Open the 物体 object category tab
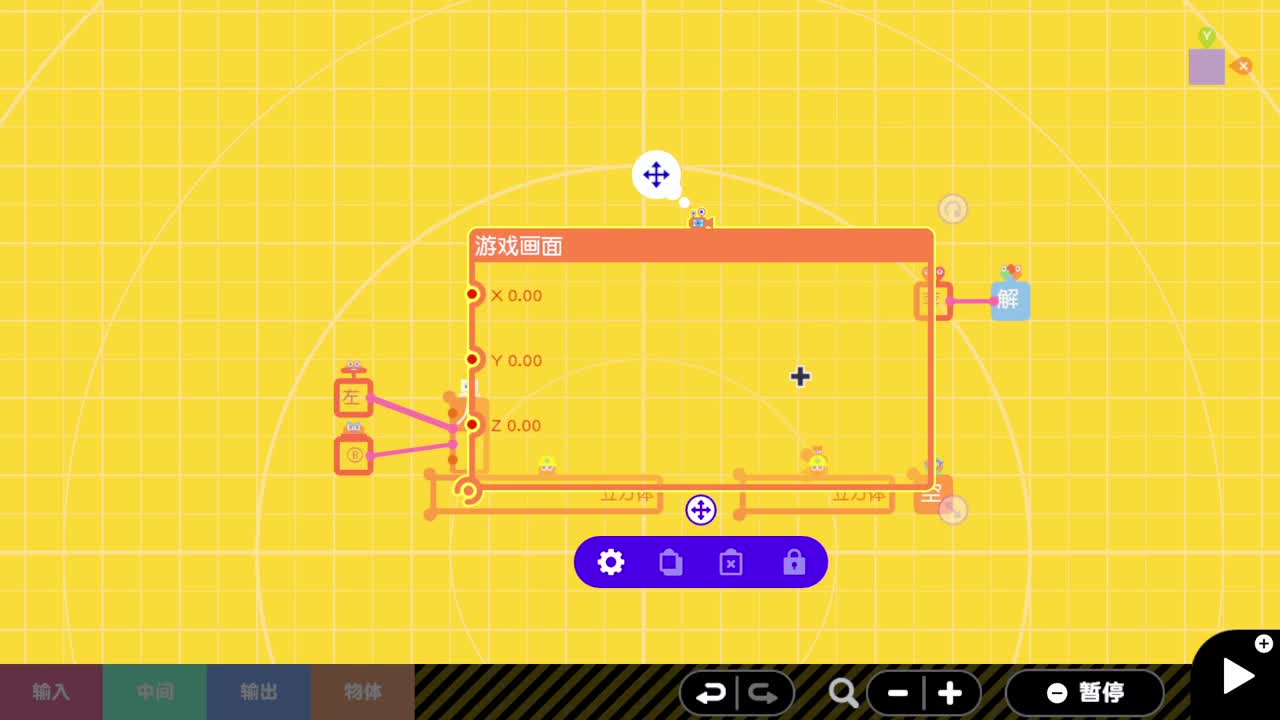 click(363, 692)
